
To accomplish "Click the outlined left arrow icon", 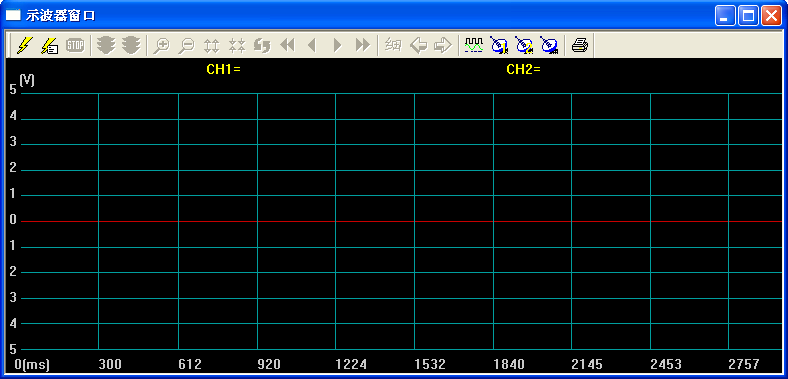I will (418, 46).
